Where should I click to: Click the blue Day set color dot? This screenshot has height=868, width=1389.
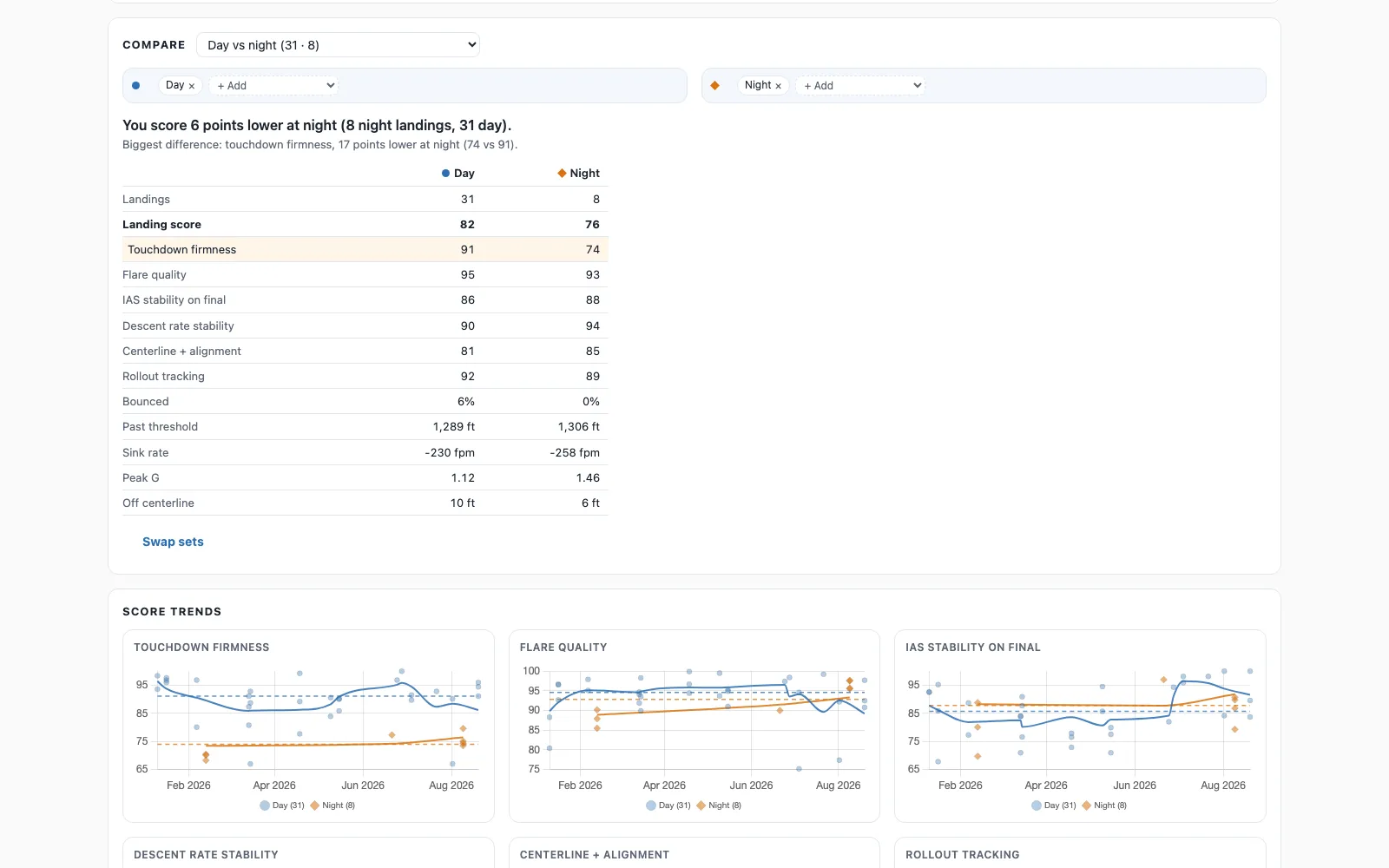point(136,86)
